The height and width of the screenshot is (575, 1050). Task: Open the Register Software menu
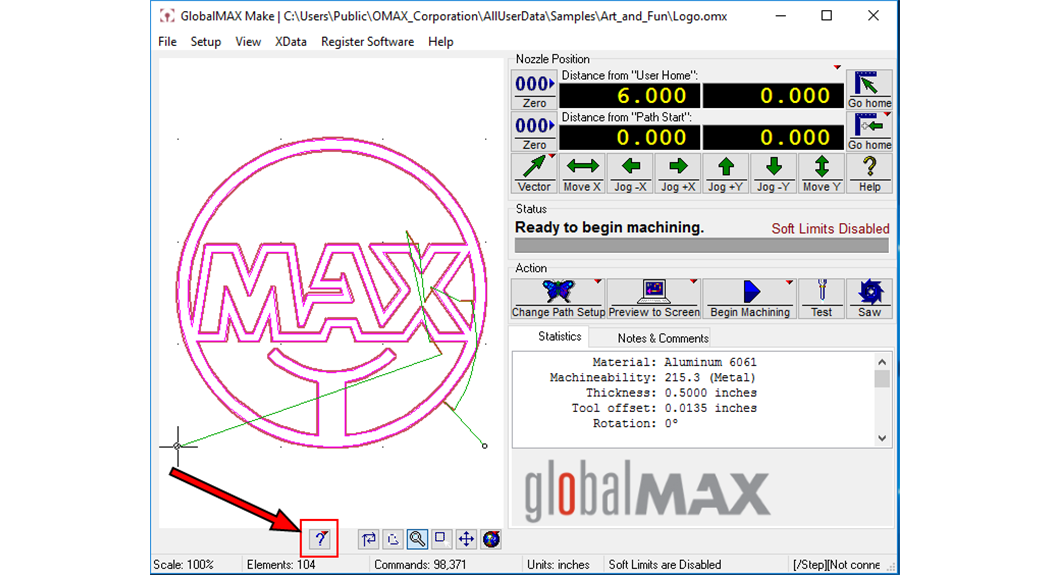[x=367, y=42]
